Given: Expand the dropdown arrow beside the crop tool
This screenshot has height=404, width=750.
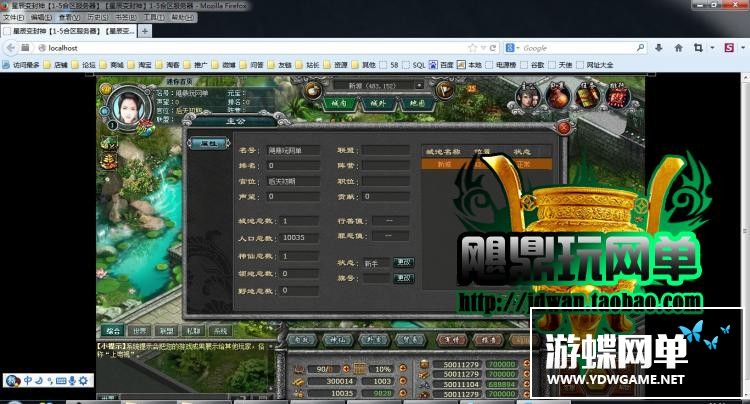Looking at the screenshot, I should point(712,48).
